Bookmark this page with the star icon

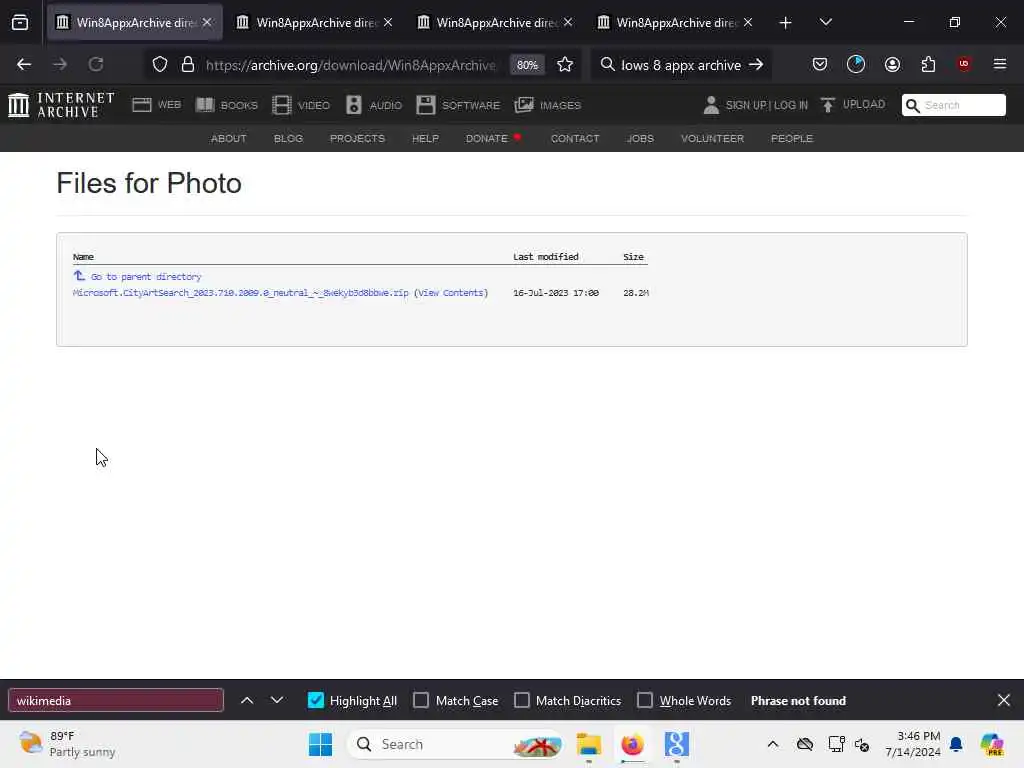click(565, 65)
